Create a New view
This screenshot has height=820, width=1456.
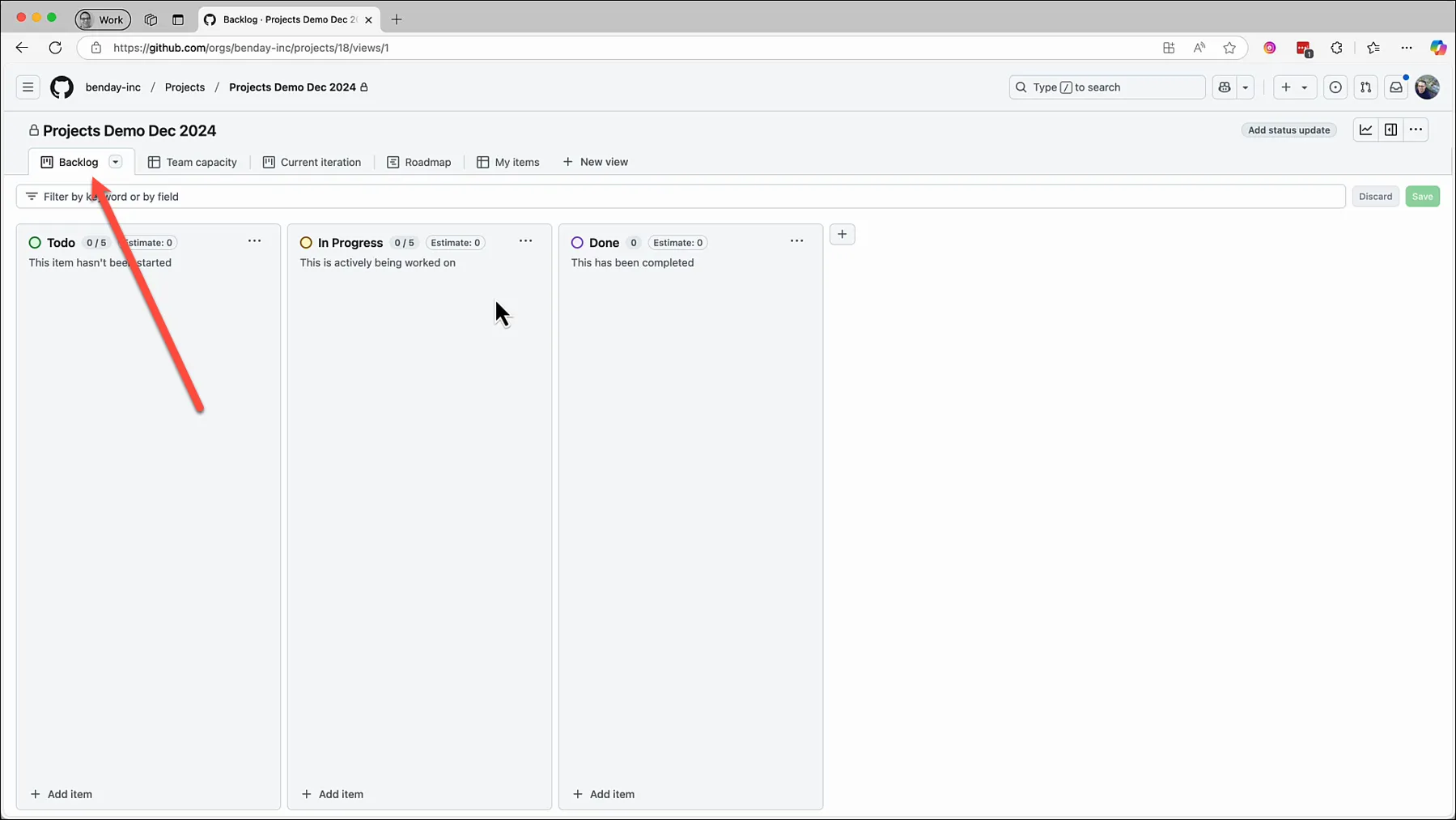click(x=596, y=162)
